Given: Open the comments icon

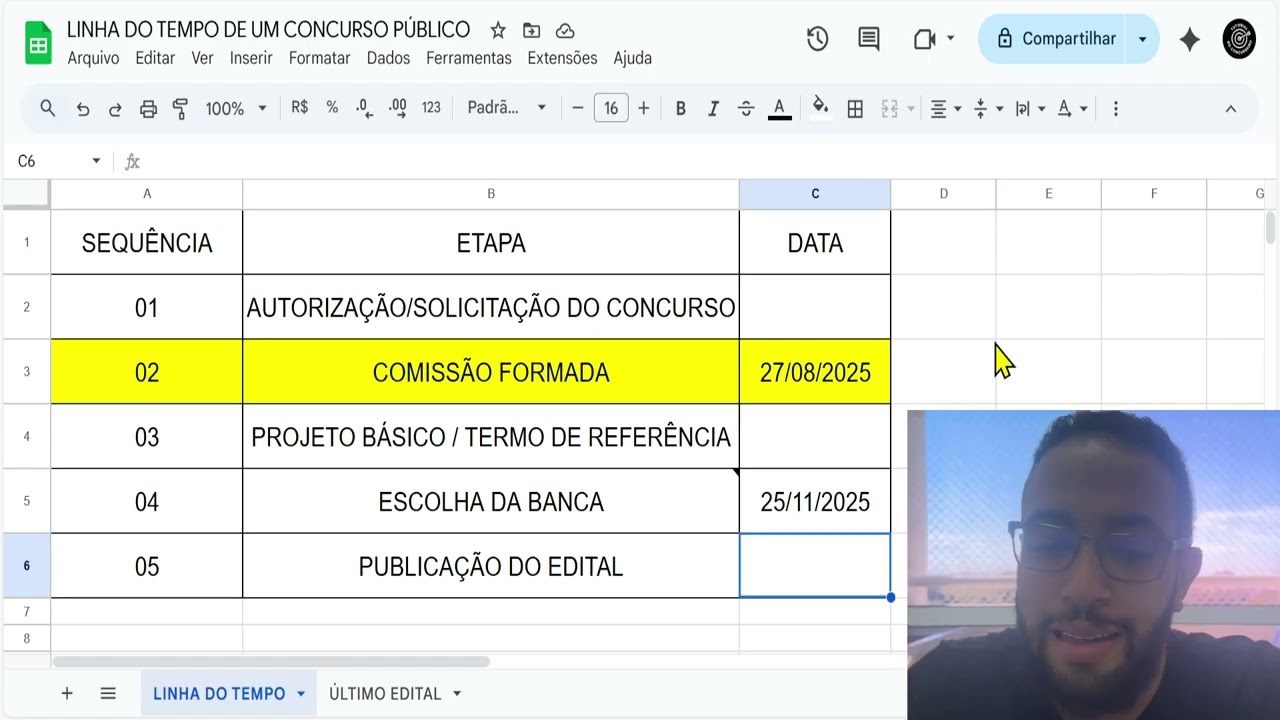Looking at the screenshot, I should point(869,39).
